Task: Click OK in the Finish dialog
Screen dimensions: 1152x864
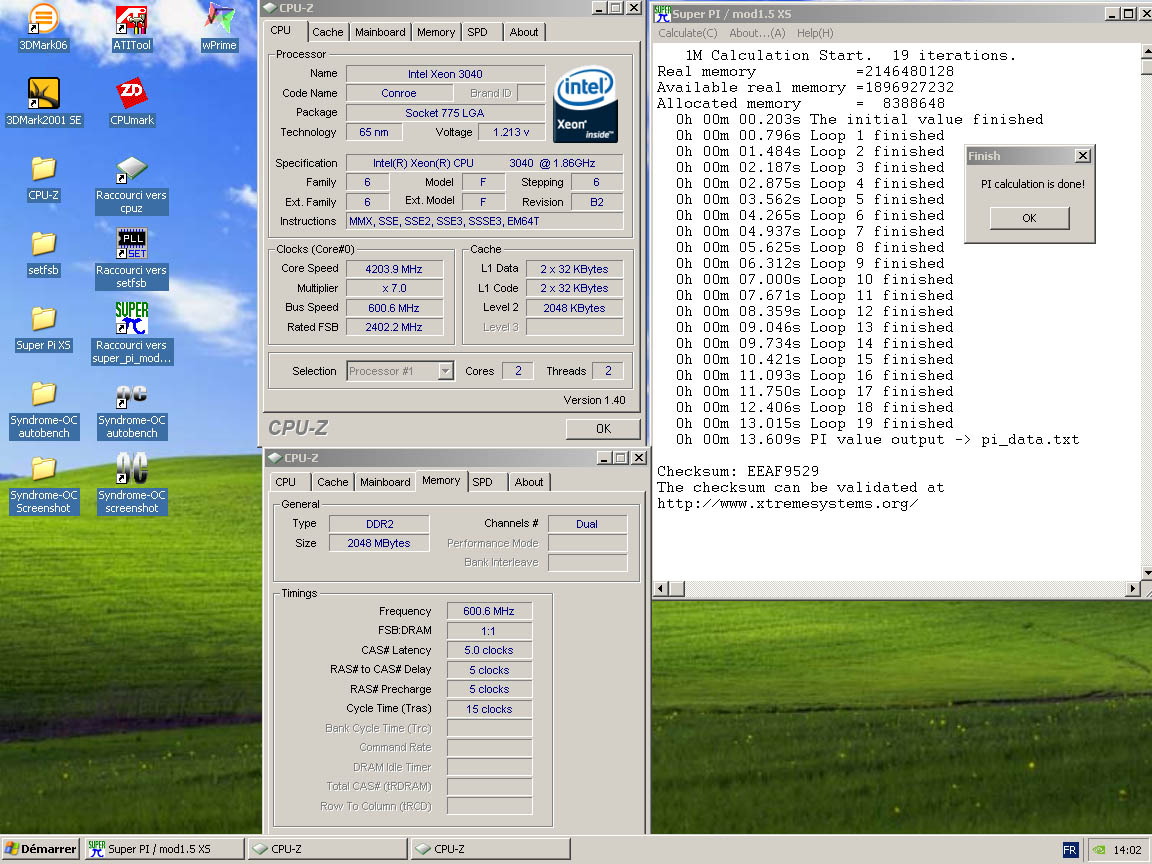Action: (x=1029, y=217)
